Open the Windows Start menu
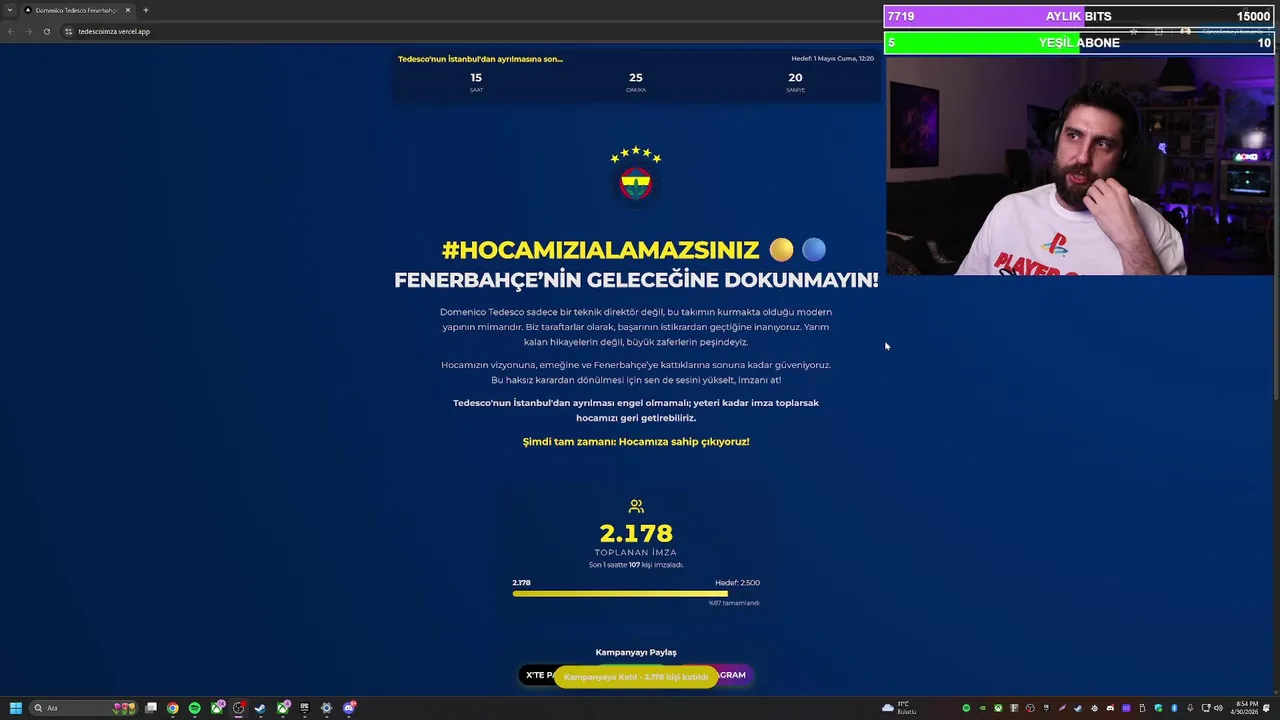Image resolution: width=1280 pixels, height=720 pixels. [x=16, y=708]
